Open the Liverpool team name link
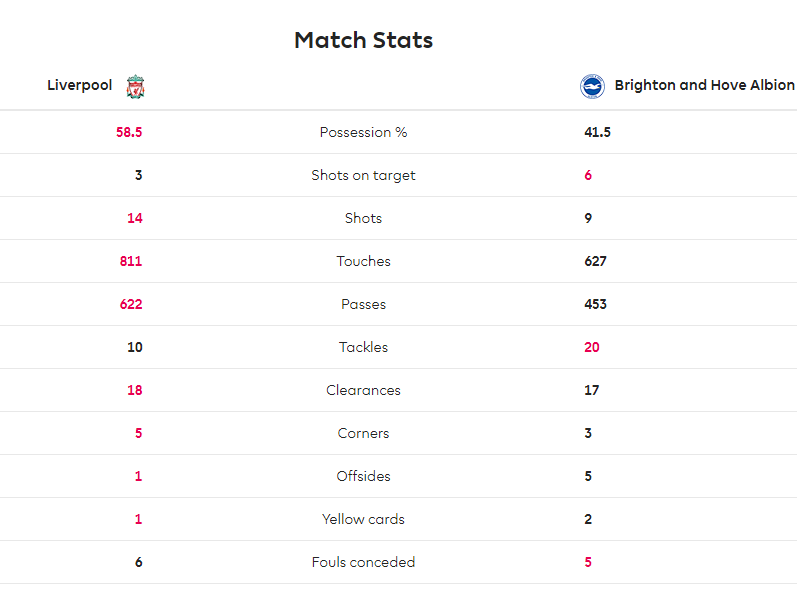The image size is (797, 600). [x=80, y=85]
